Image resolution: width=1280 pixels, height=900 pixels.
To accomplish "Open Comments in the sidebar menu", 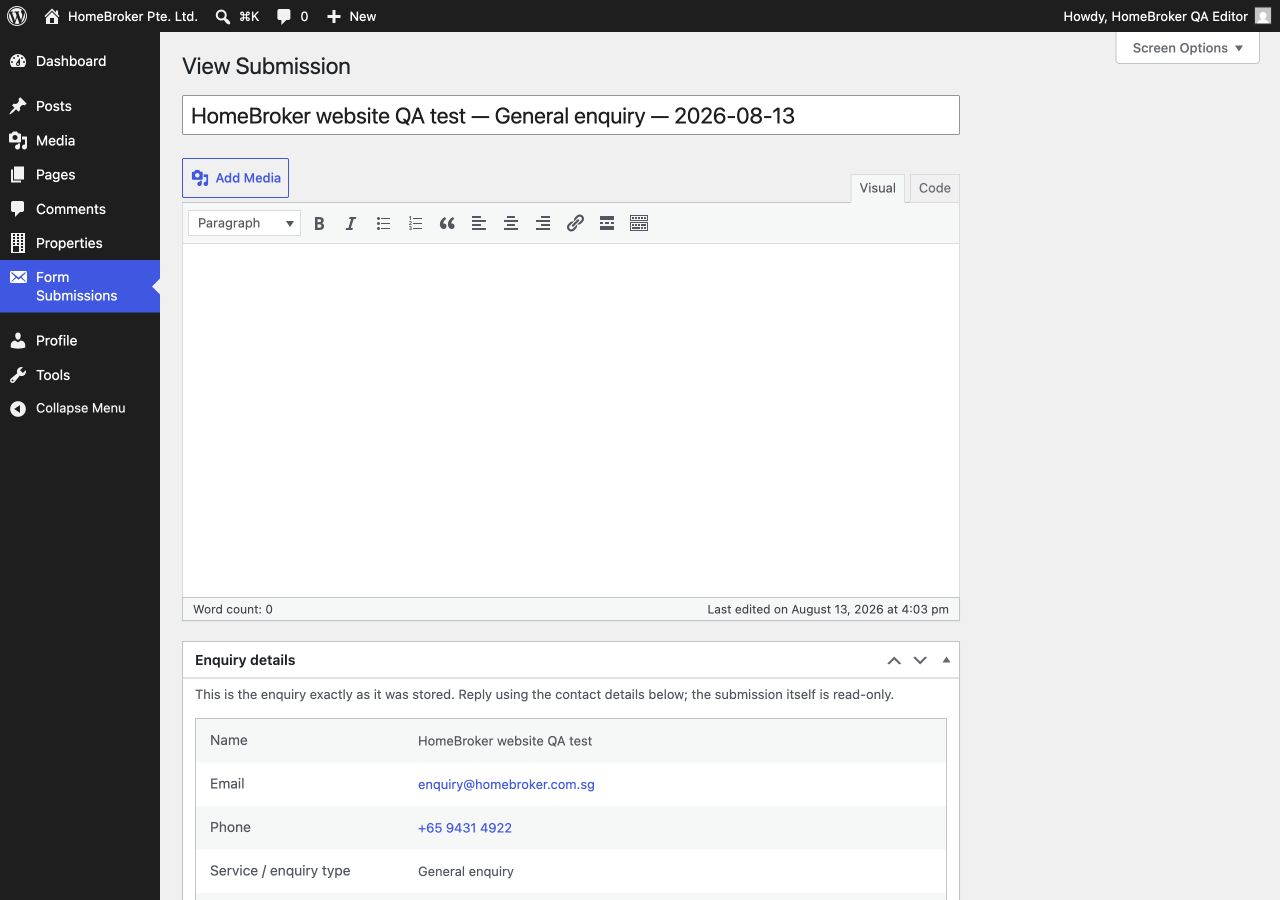I will click(80, 209).
